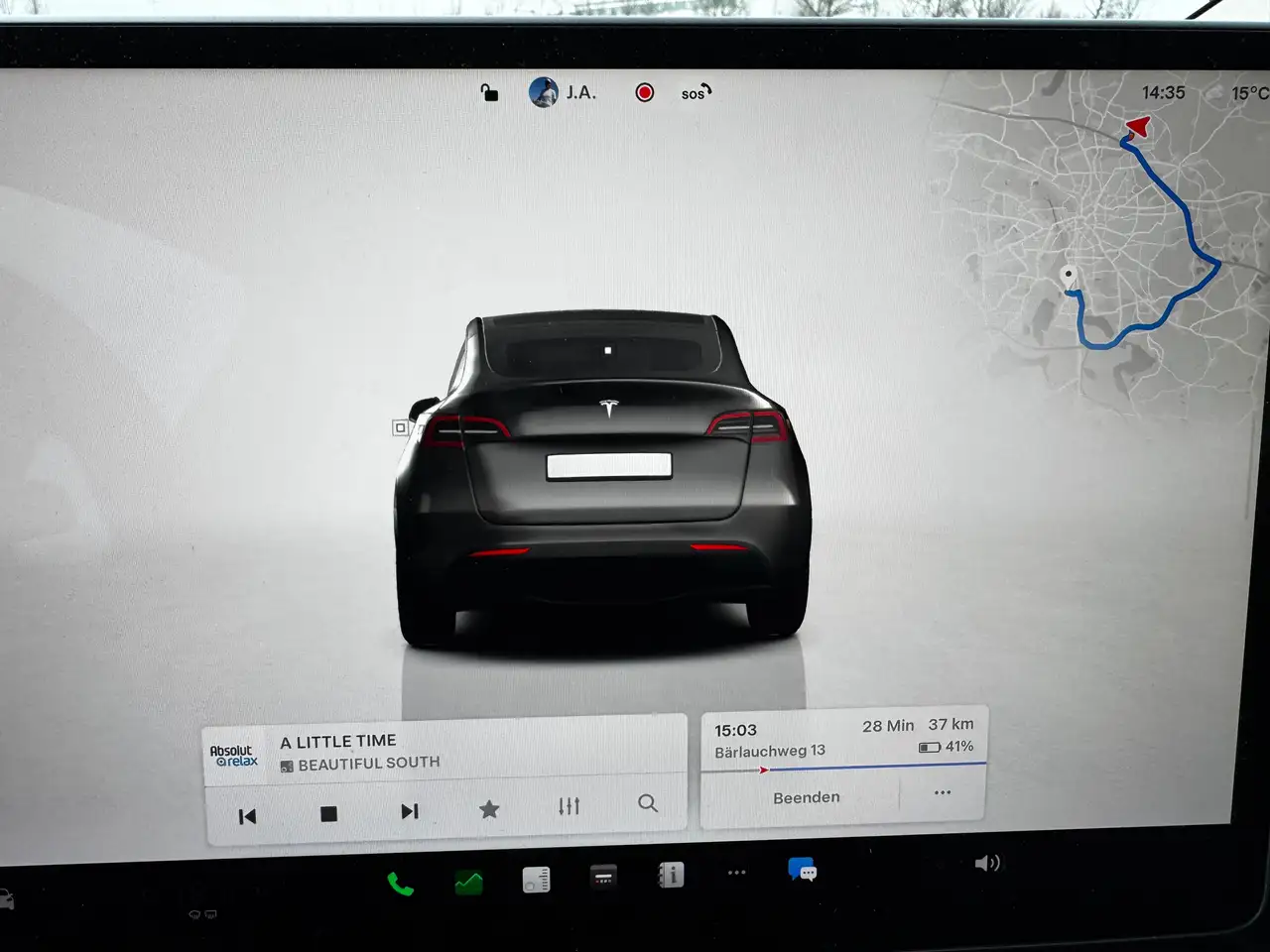
Task: Open the radio app icon
Action: coord(536,880)
